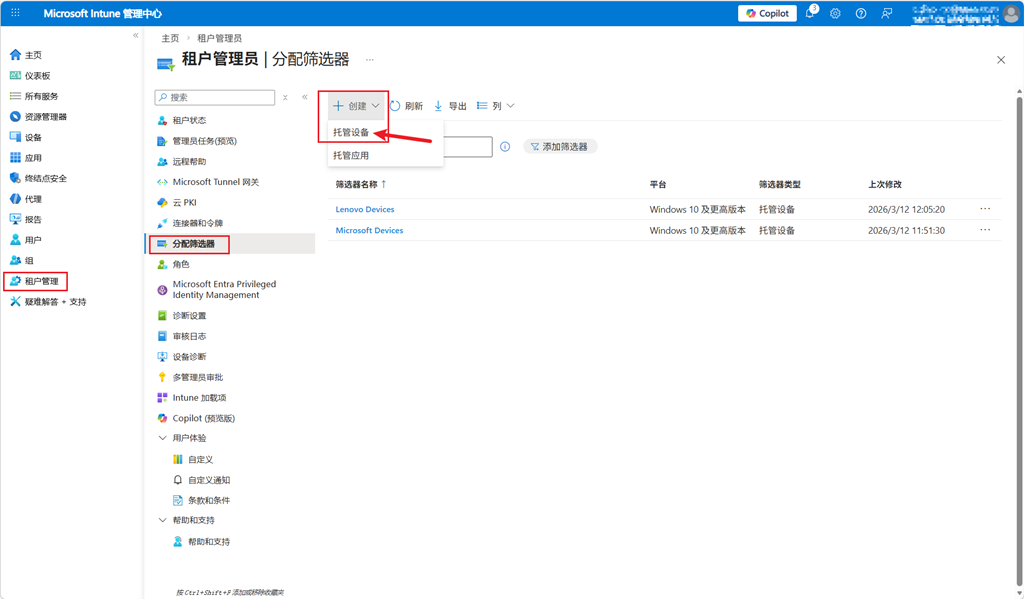1024x599 pixels.
Task: Collapse the 用户体验 section
Action: pyautogui.click(x=163, y=438)
